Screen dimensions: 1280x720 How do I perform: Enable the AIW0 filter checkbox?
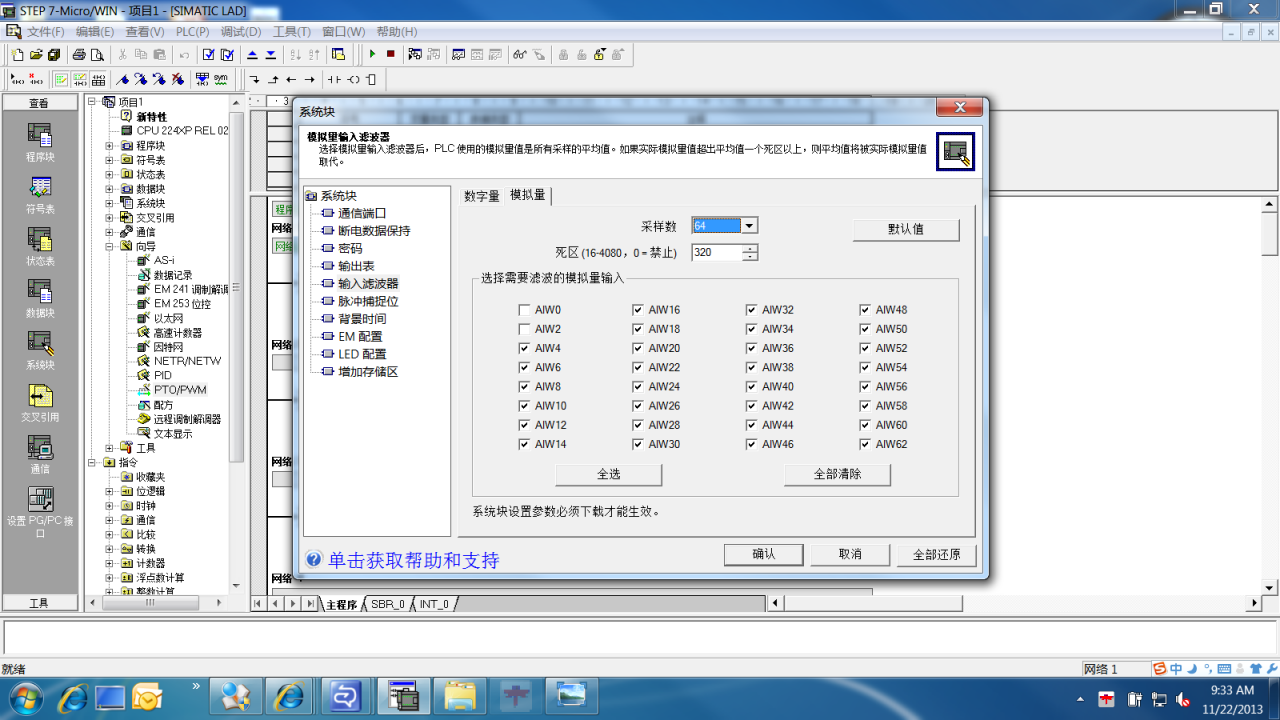pyautogui.click(x=524, y=310)
